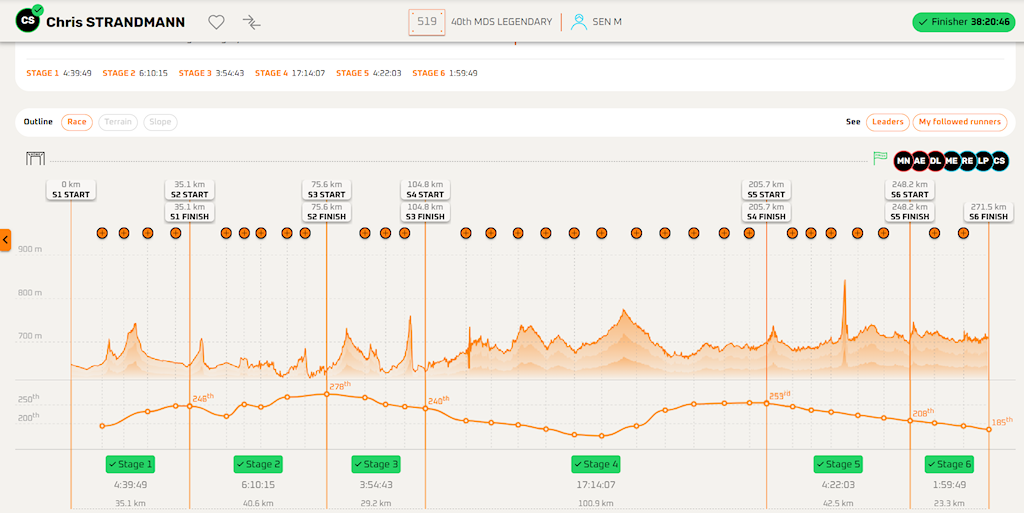Select the Stage 1 tab below chart
Screen dimensions: 1024x513
(x=130, y=464)
